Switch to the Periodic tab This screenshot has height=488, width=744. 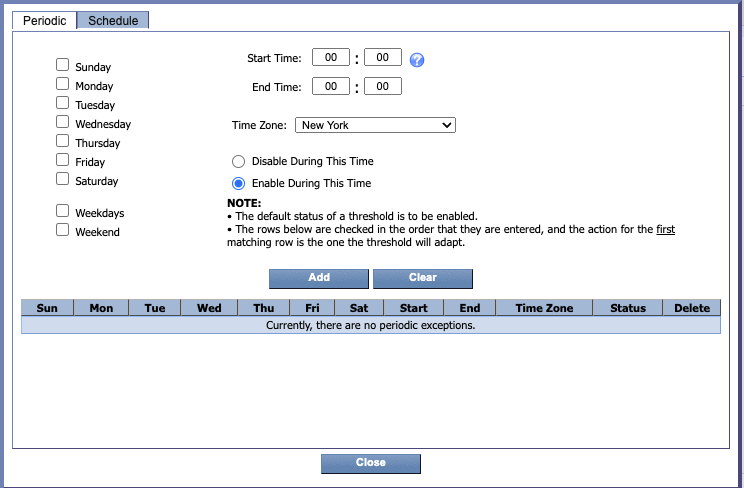[x=45, y=21]
